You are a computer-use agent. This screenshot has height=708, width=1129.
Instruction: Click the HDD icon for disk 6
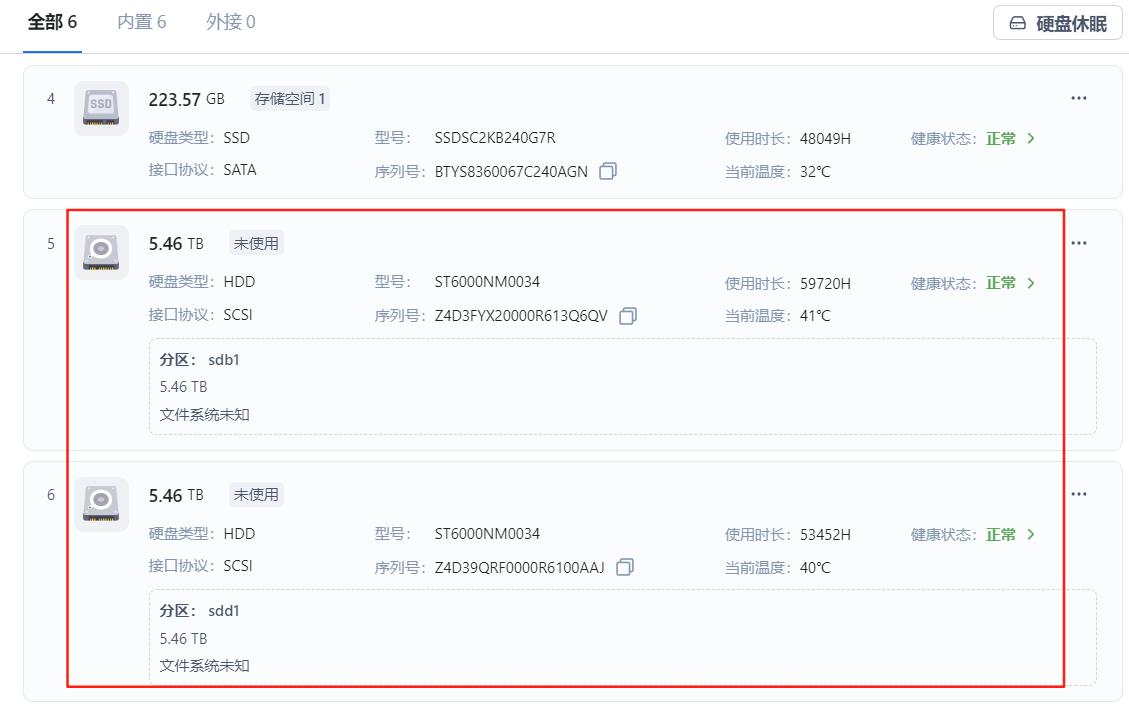point(101,504)
